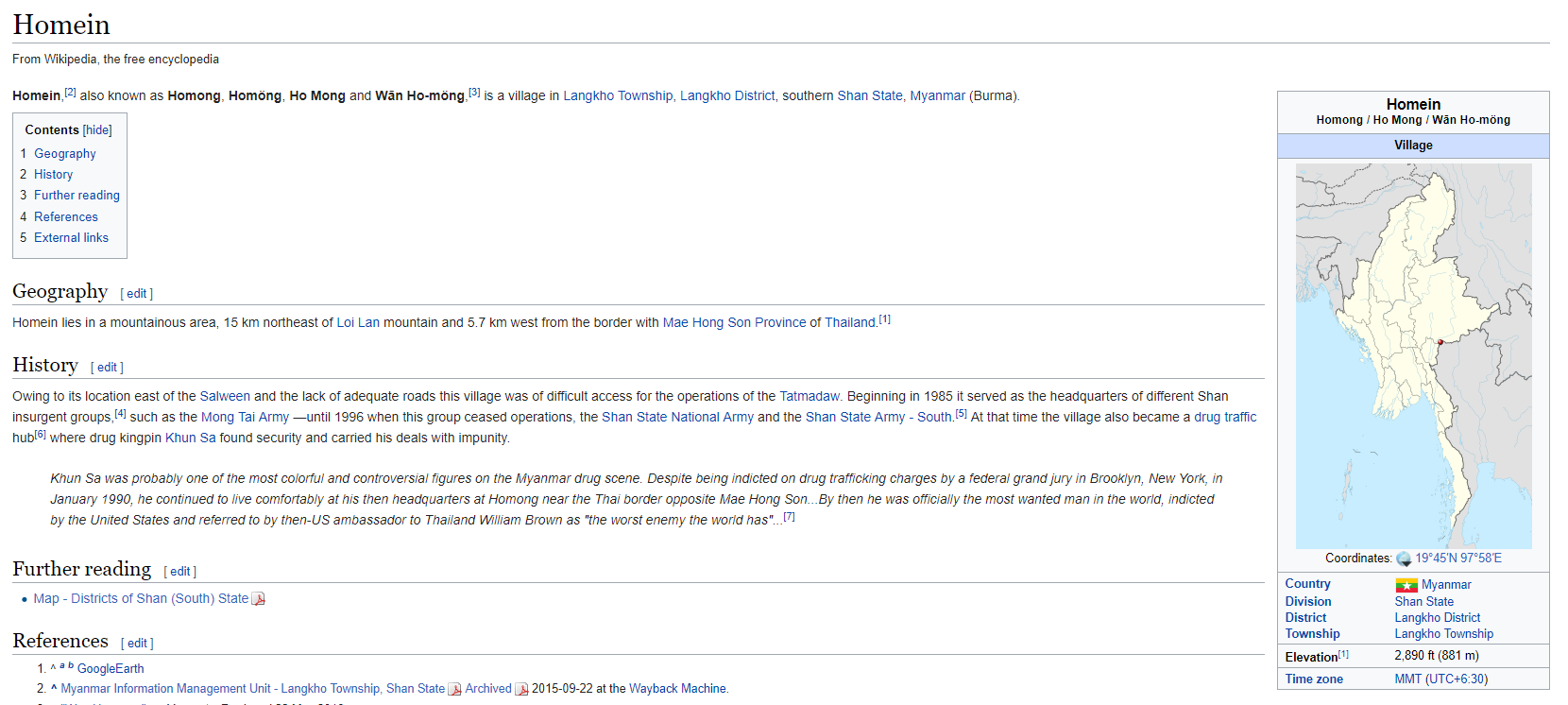Click footnote [4] after insurgent groups
Screen dimensions: 1568x705
click(x=120, y=414)
